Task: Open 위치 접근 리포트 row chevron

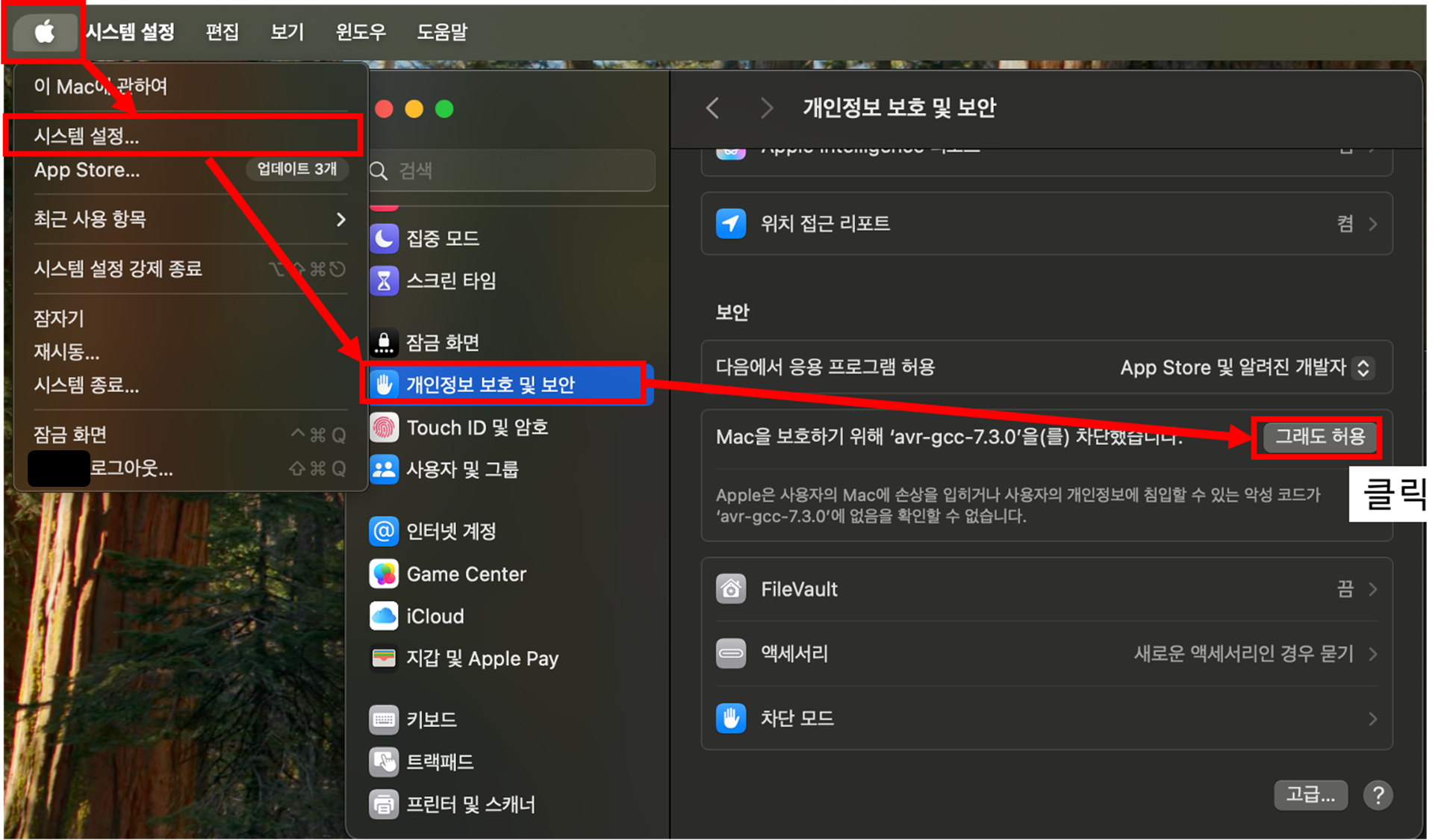Action: [1372, 224]
